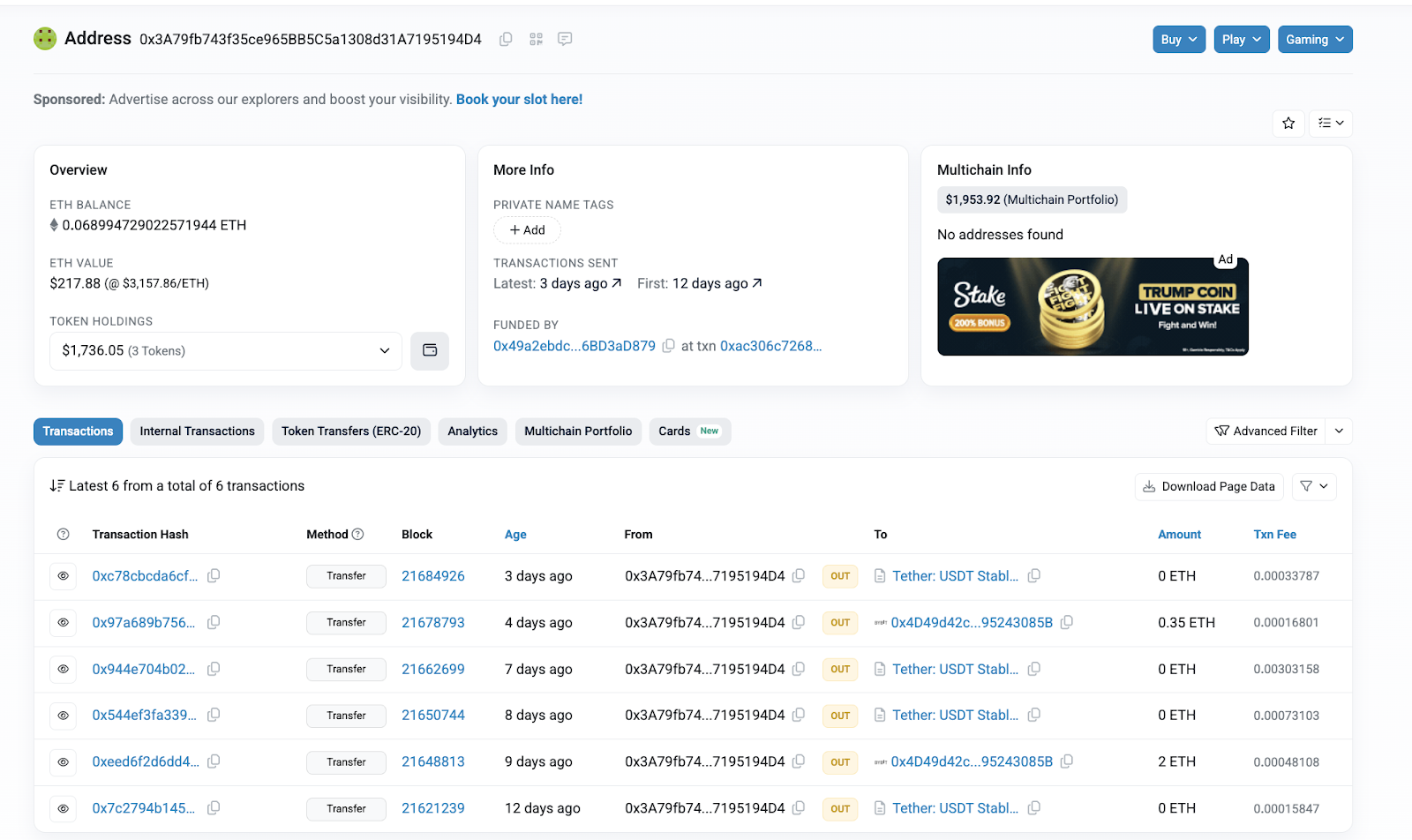Open the comment icon beside the address
Image resolution: width=1412 pixels, height=840 pixels.
pos(565,39)
